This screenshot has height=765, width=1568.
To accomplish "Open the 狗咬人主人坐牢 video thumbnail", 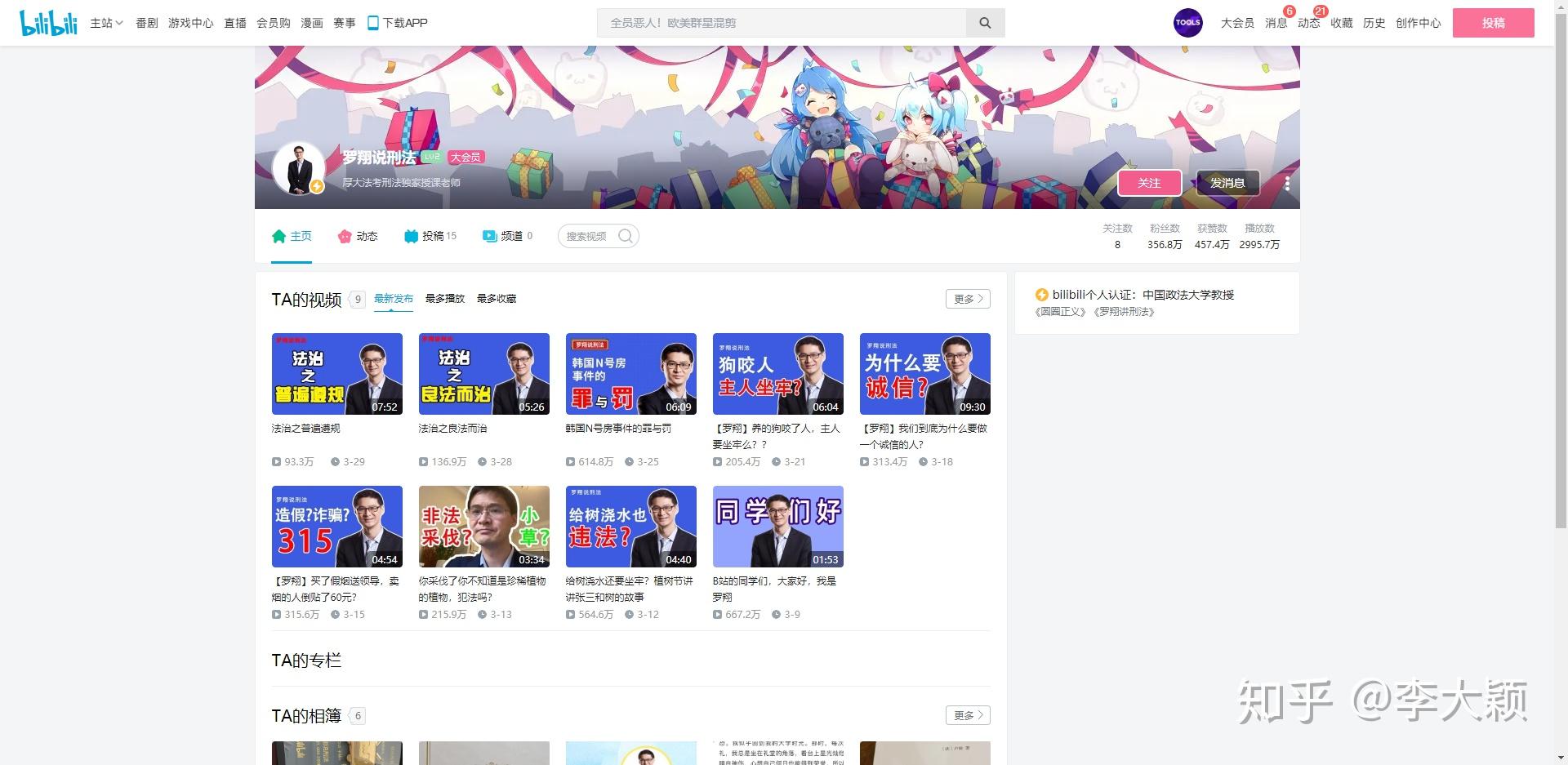I will coord(778,374).
